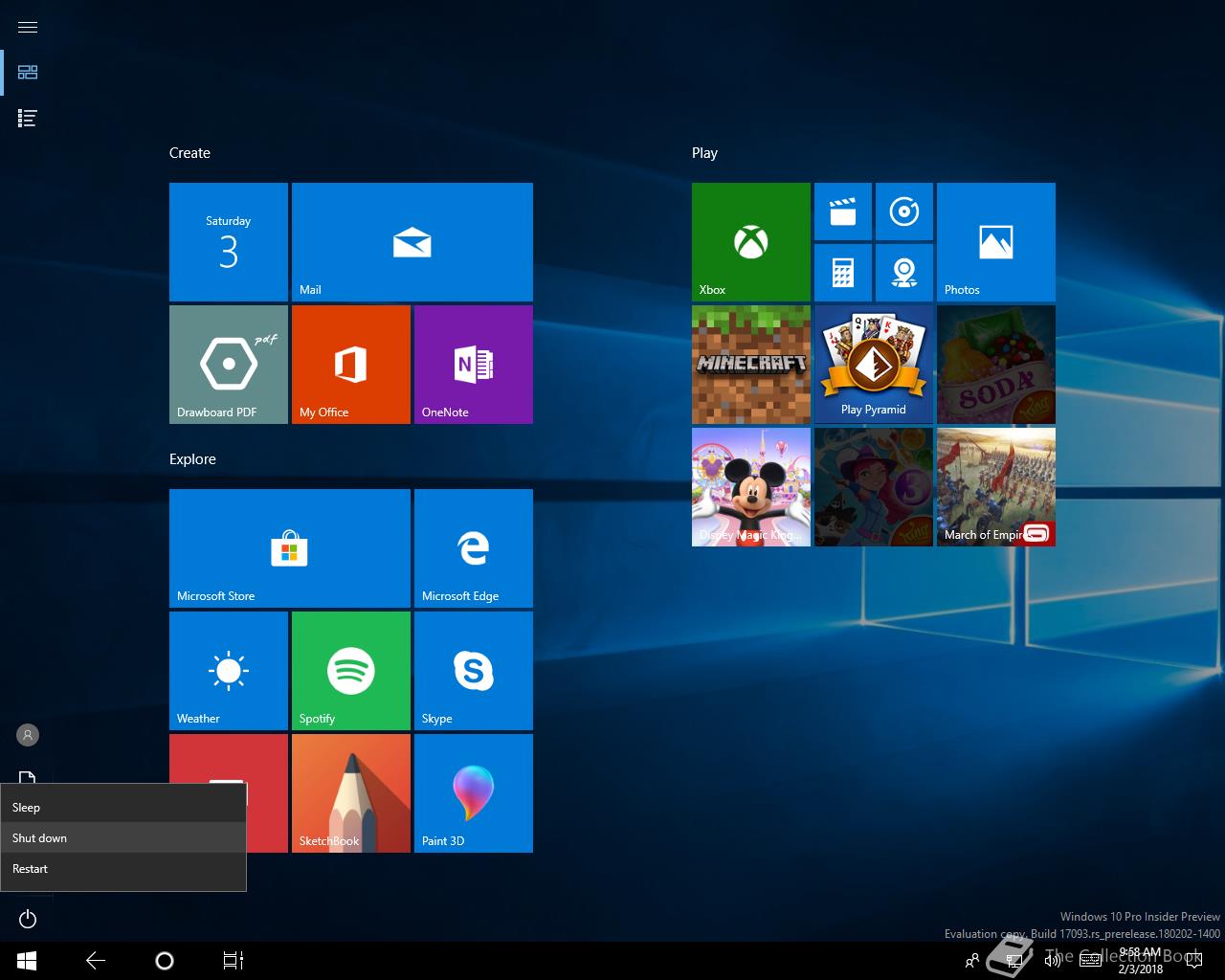Open the Mail tile

[412, 242]
